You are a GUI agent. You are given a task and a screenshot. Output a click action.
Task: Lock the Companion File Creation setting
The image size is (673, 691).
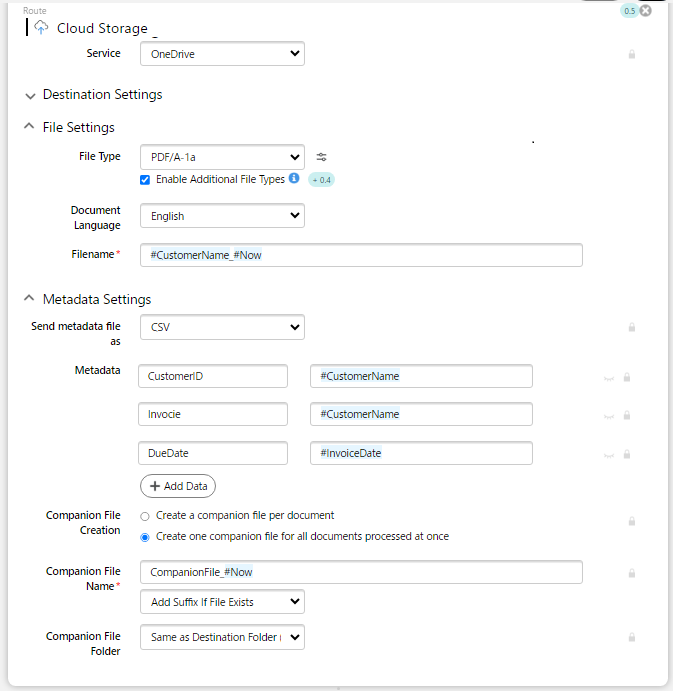[x=632, y=521]
